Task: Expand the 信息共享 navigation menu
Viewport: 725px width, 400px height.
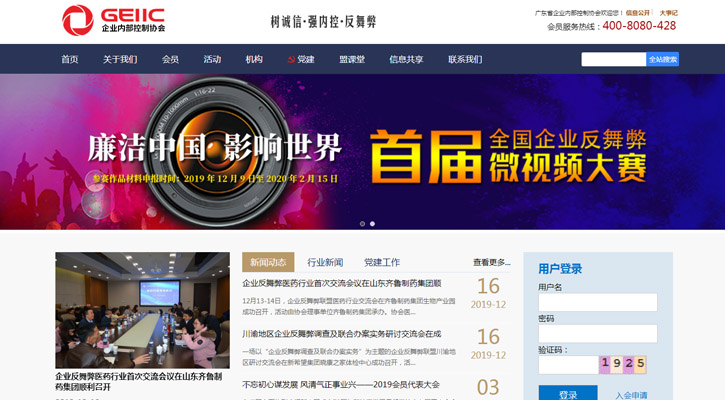Action: click(x=406, y=60)
